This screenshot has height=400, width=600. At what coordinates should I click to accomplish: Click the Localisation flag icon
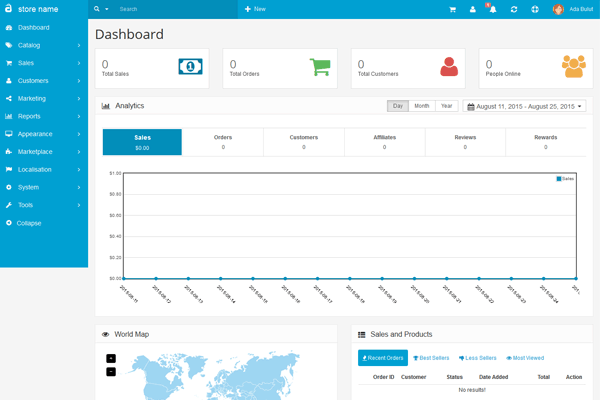[x=9, y=170]
